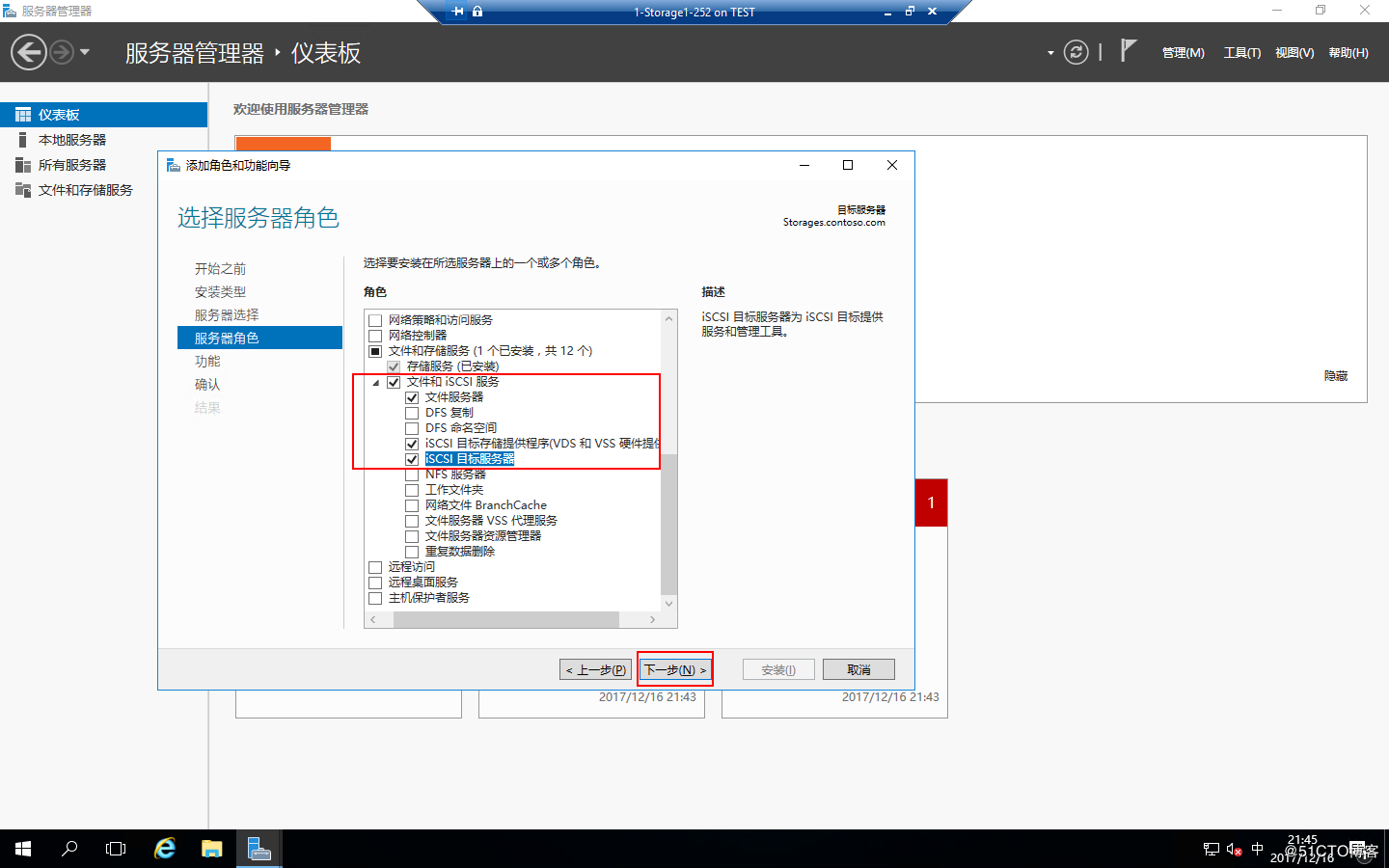
Task: Go to 安装类型 wizard step
Action: pos(220,292)
